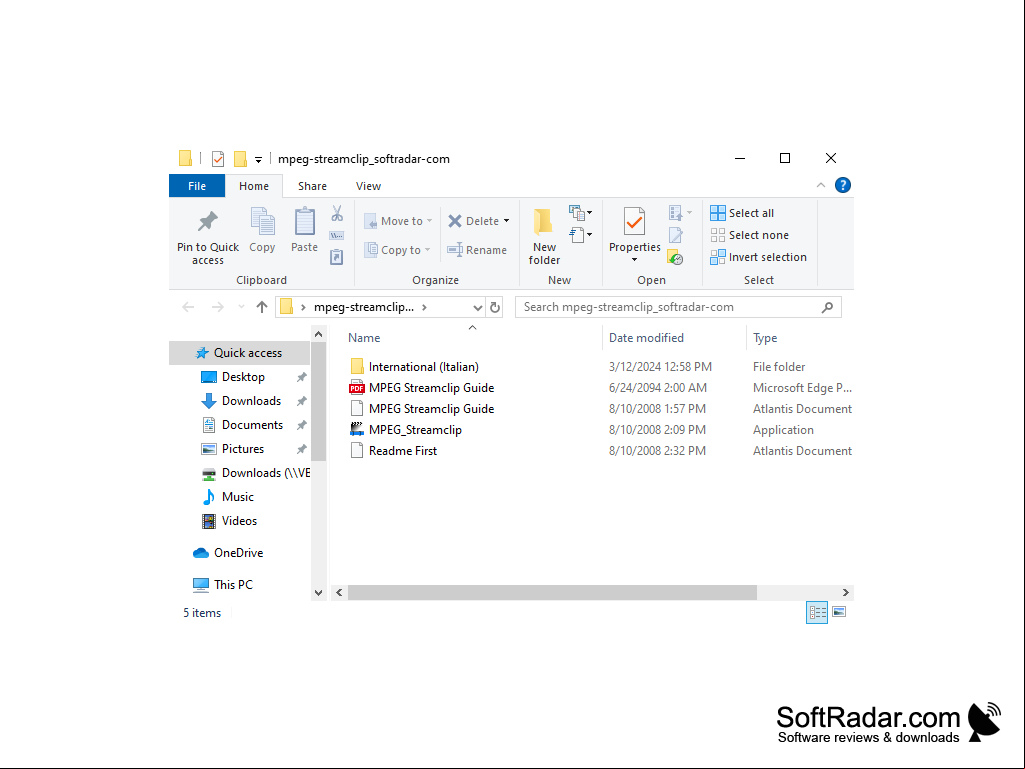Select the Readme First document
The width and height of the screenshot is (1025, 769).
click(403, 451)
